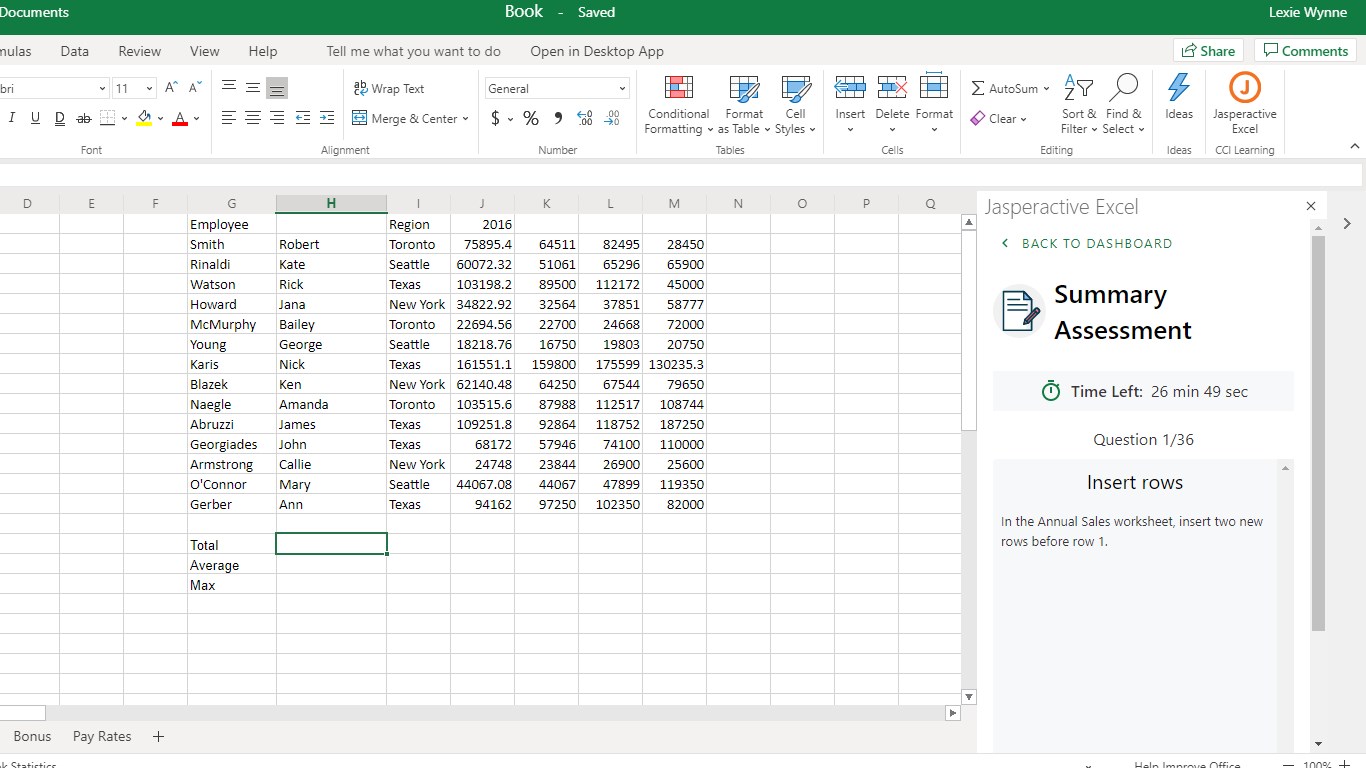This screenshot has height=768, width=1366.
Task: Click the Conditional Formatting icon
Action: pyautogui.click(x=678, y=90)
